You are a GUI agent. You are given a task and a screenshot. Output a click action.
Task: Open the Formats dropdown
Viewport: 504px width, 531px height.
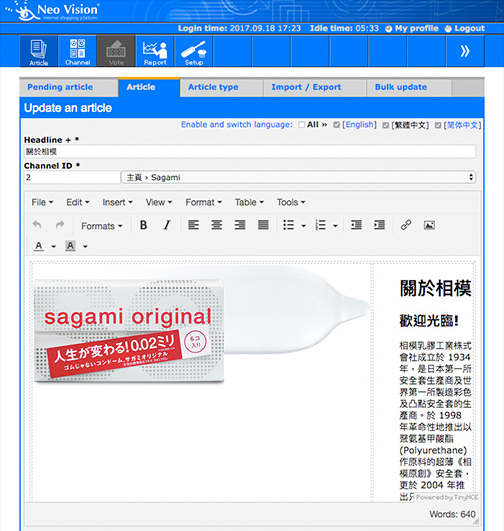click(x=102, y=226)
